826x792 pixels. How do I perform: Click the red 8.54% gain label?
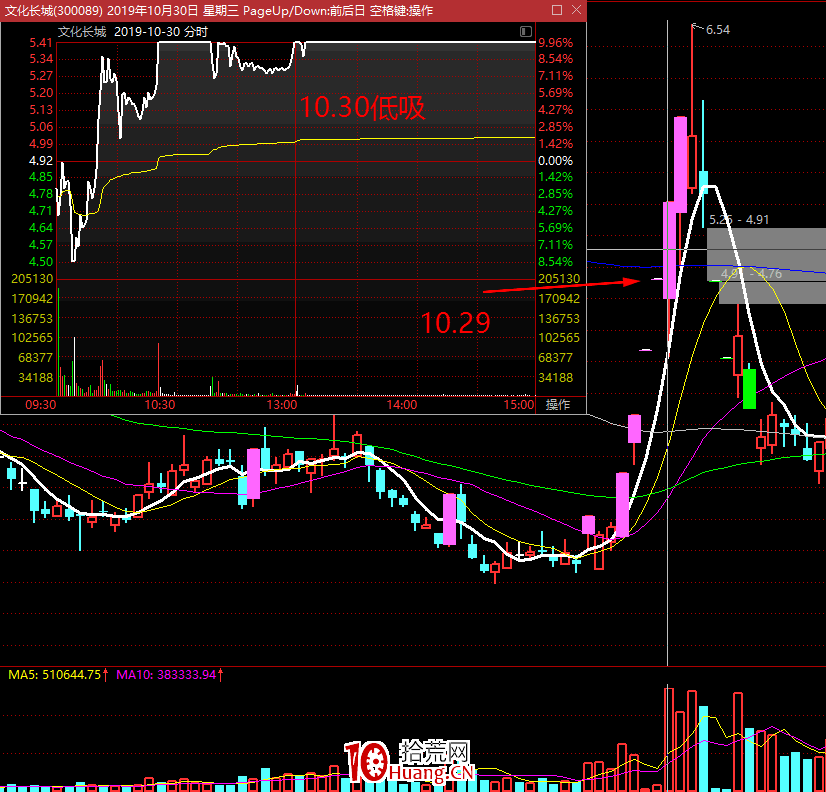point(555,58)
